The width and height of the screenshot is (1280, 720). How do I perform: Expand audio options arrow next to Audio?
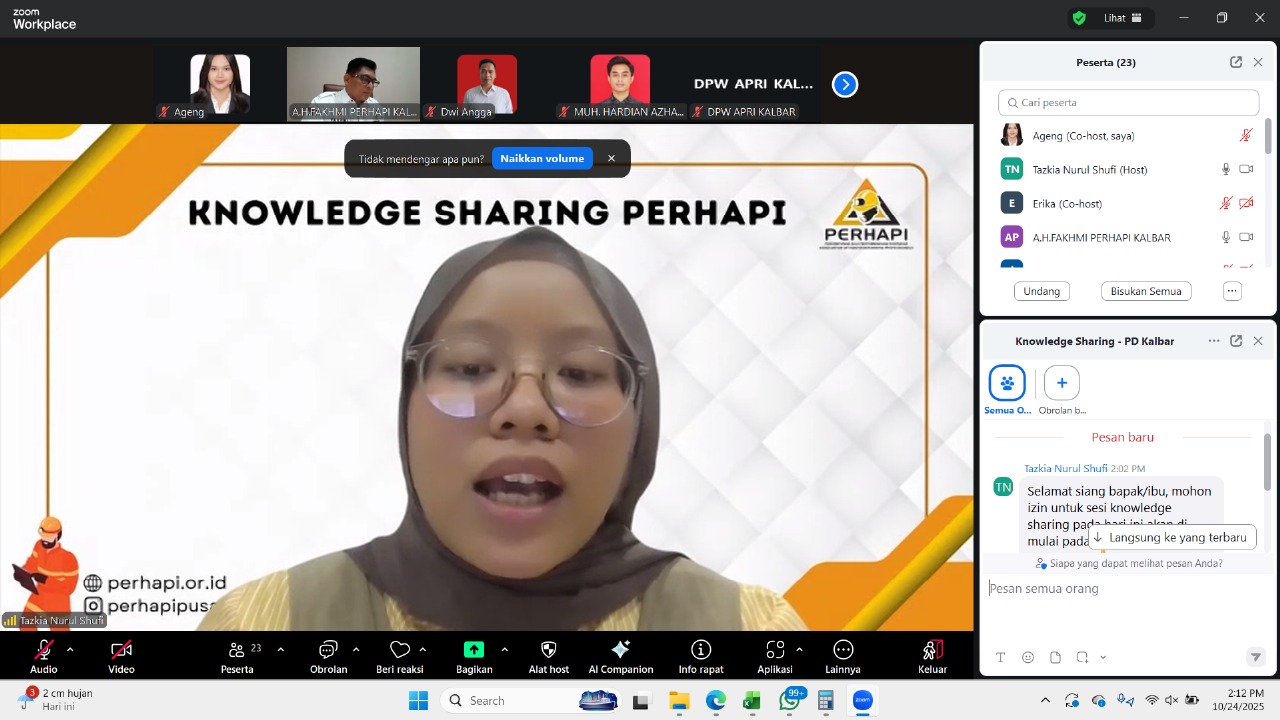coord(70,650)
